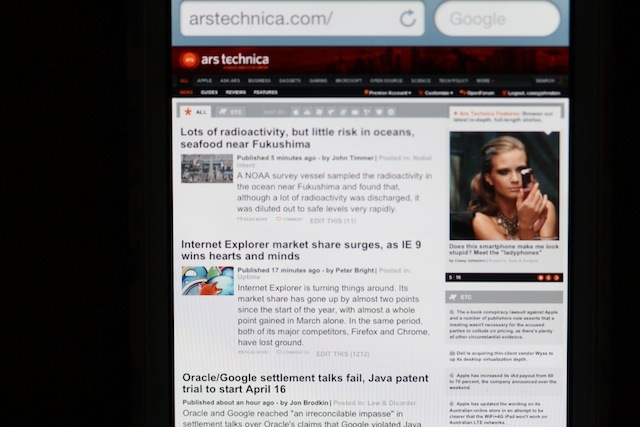Click the Apple Australian online store item
Image resolution: width=640 pixels, height=427 pixels.
[499, 413]
